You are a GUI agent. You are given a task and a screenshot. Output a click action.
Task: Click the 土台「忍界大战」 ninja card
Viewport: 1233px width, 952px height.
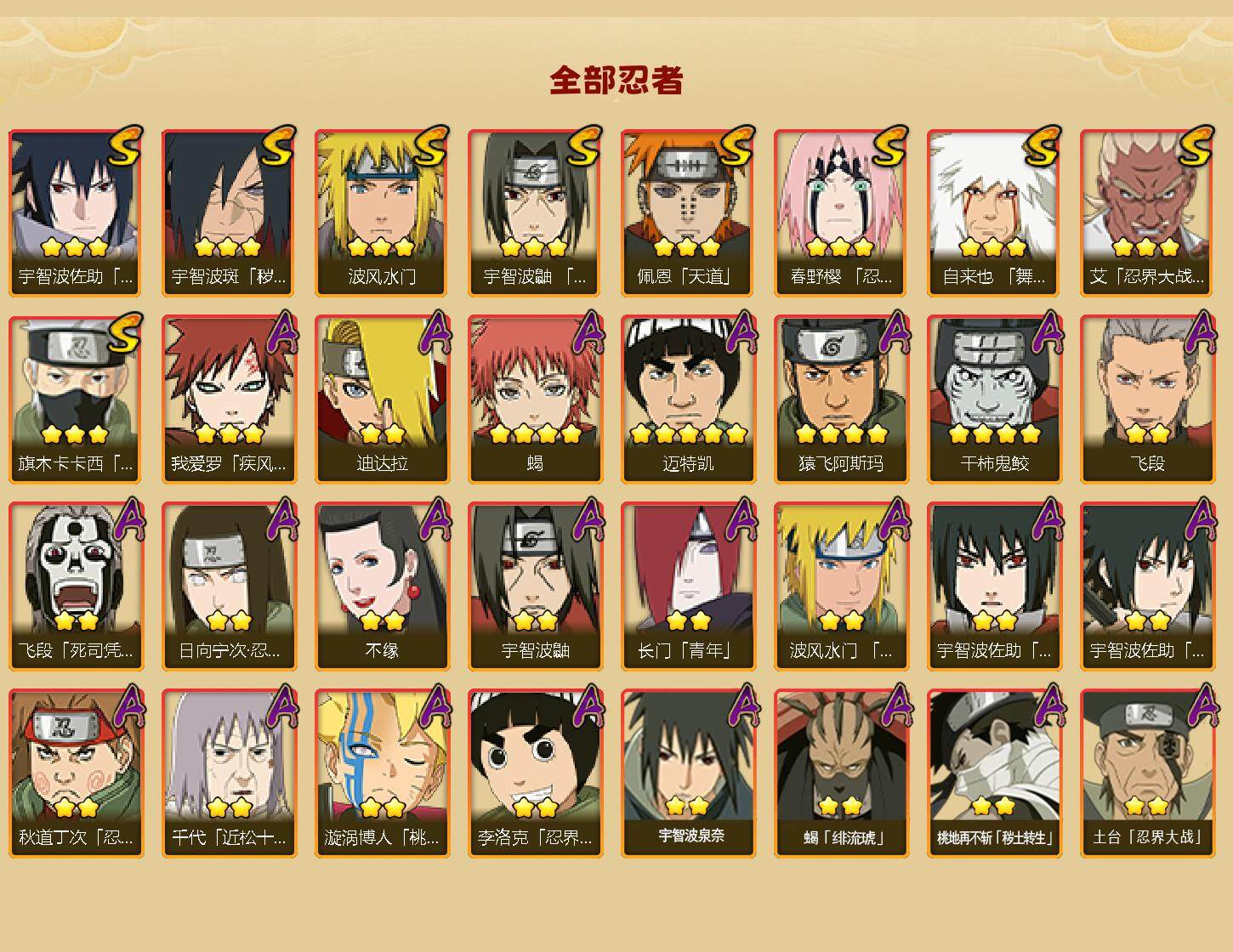click(x=1147, y=773)
